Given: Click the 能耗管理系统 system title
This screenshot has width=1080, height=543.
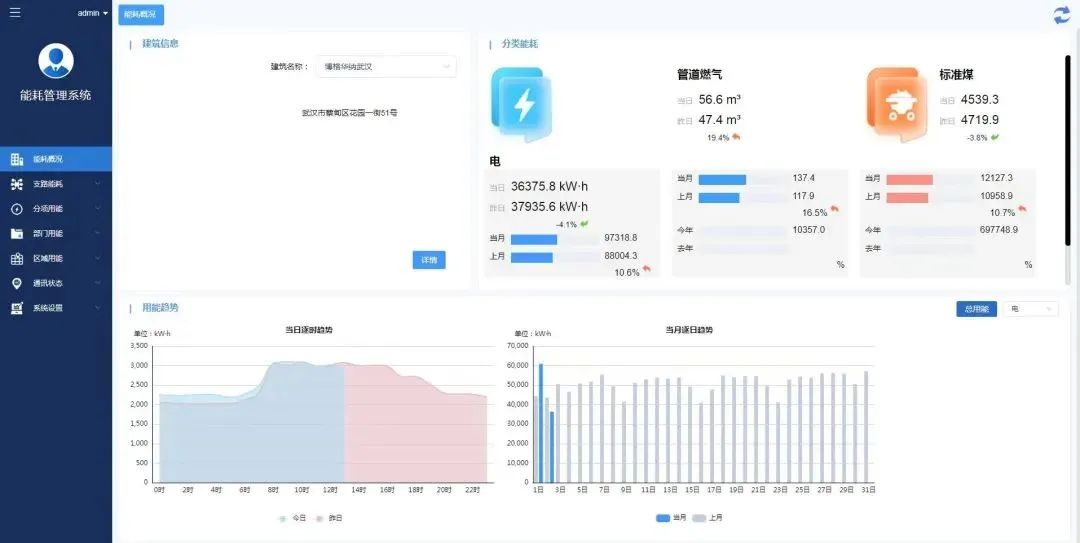Looking at the screenshot, I should point(56,96).
